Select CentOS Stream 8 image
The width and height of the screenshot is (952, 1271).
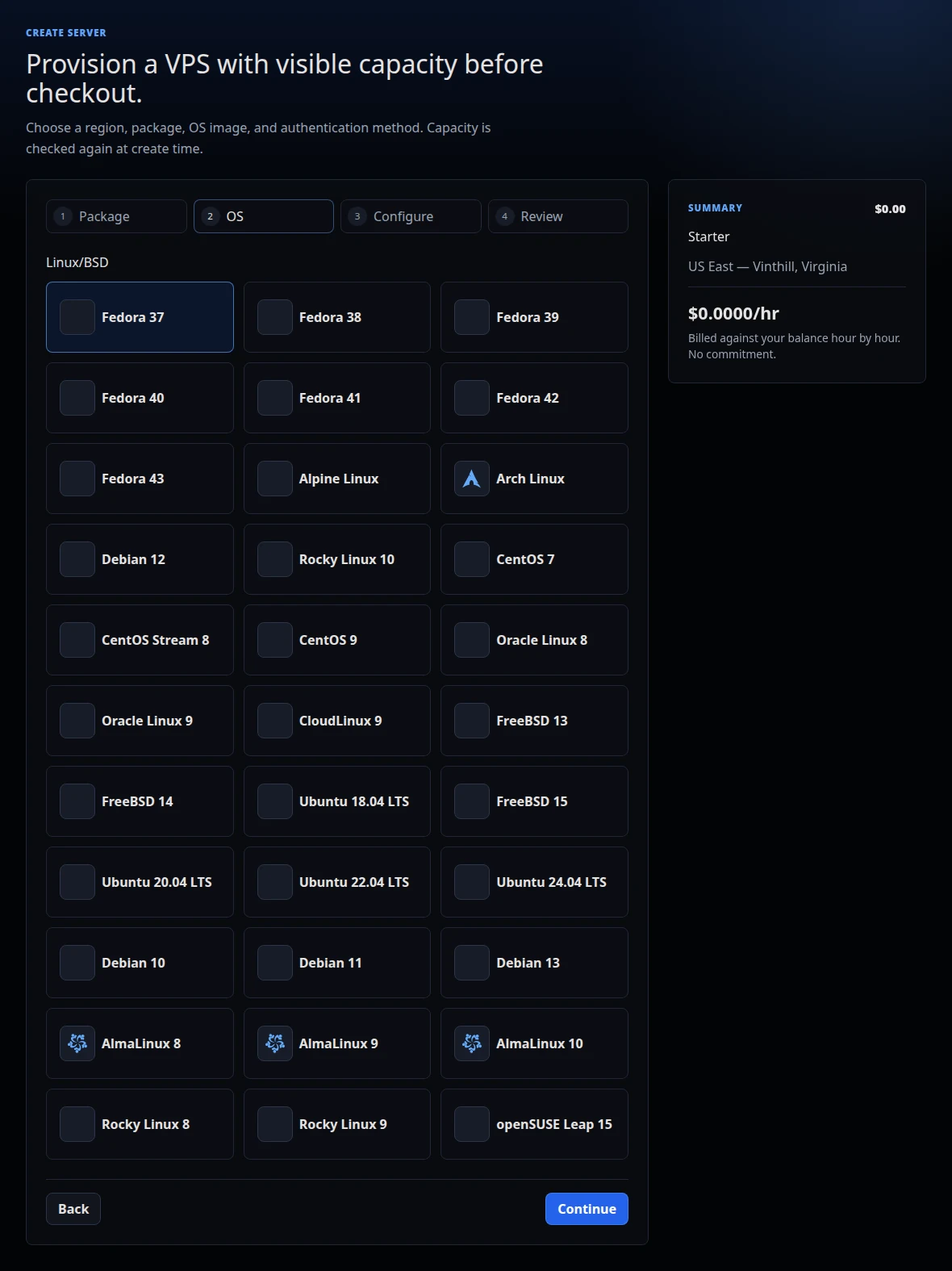click(x=140, y=640)
